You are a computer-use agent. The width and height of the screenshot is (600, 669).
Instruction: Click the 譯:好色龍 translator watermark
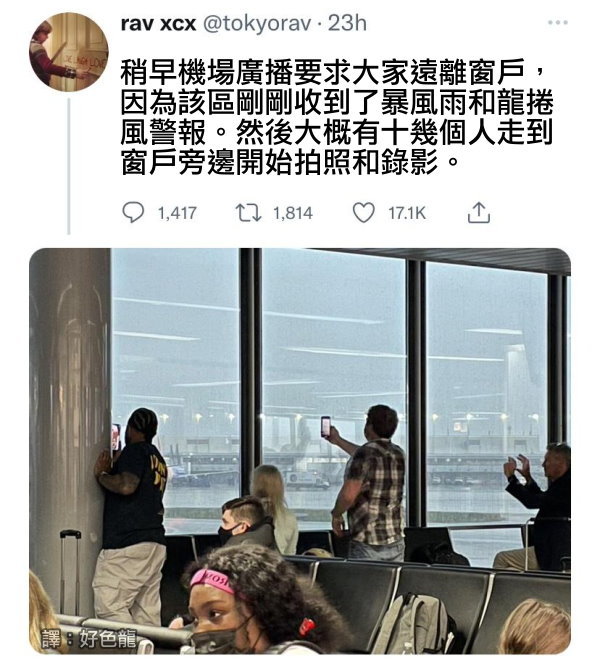click(x=89, y=639)
